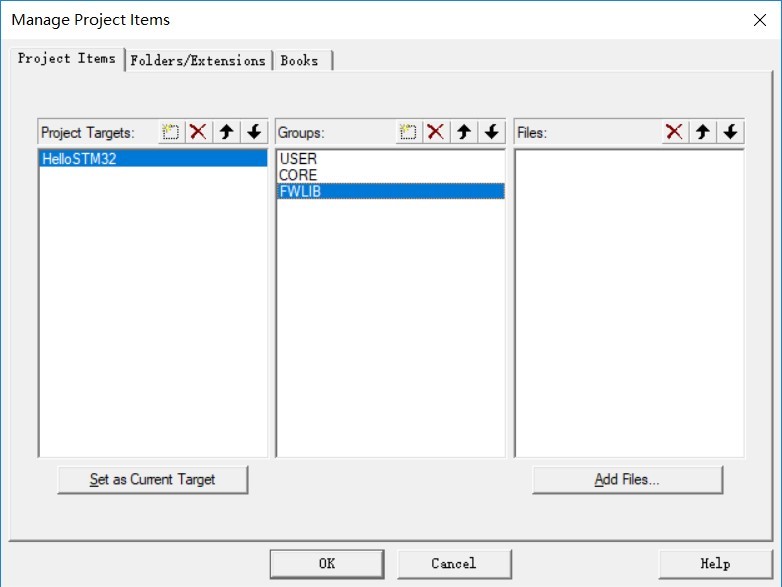Click inside the empty Files list

(629, 303)
